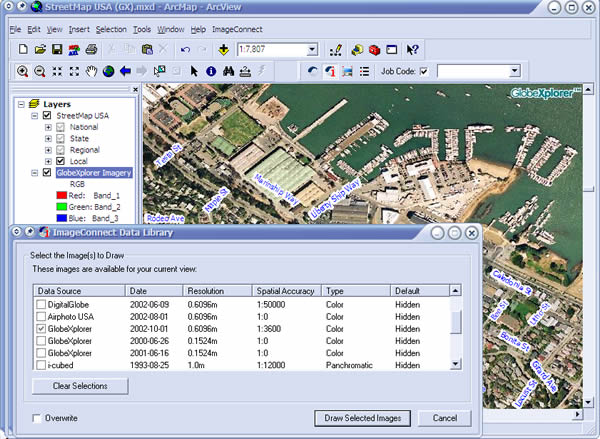Click the Red Band_1 color swatch
The width and height of the screenshot is (600, 439).
(62, 195)
